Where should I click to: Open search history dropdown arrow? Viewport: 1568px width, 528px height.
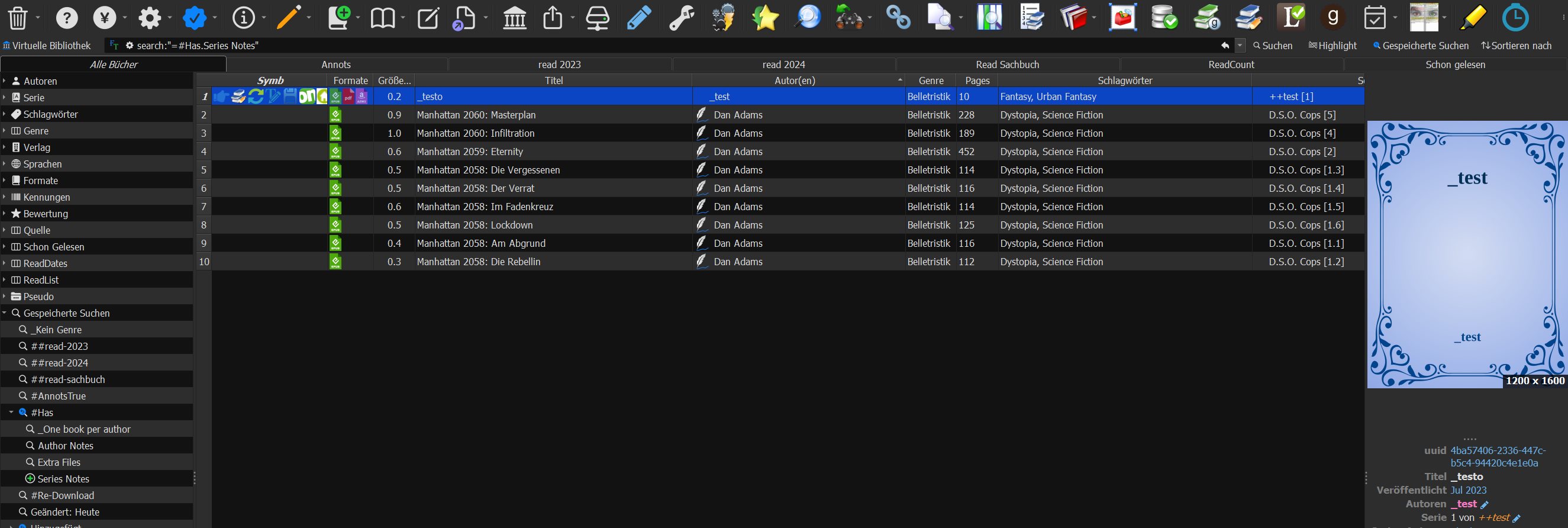point(1240,46)
